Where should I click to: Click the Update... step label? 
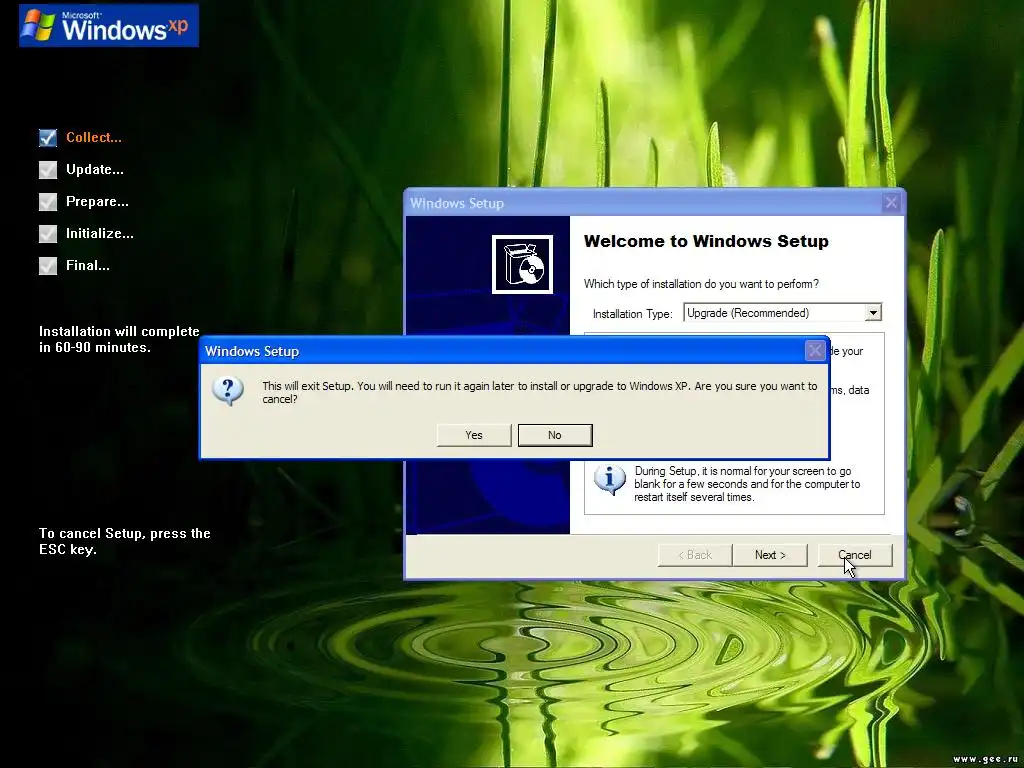pos(95,170)
